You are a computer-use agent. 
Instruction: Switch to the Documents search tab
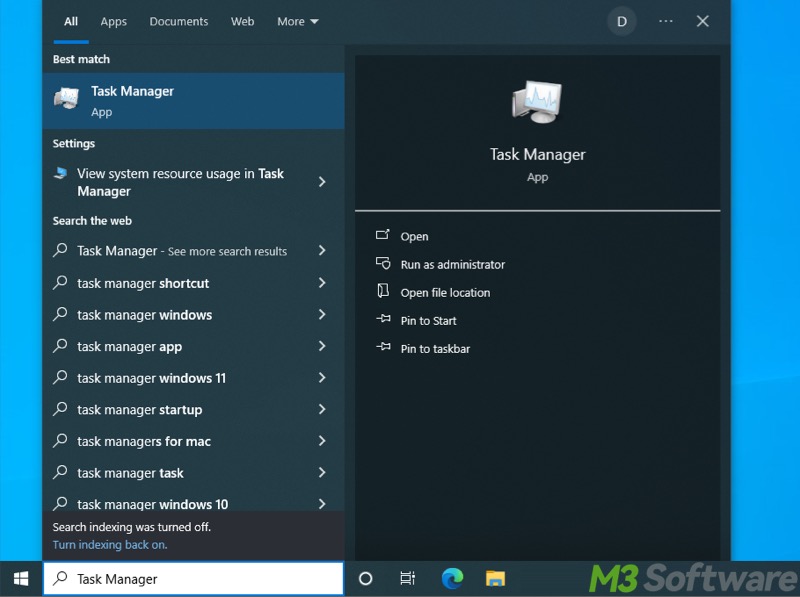click(178, 21)
